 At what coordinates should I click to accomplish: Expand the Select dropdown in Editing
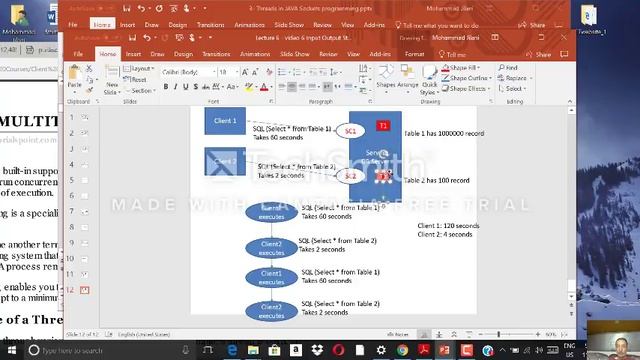513,88
